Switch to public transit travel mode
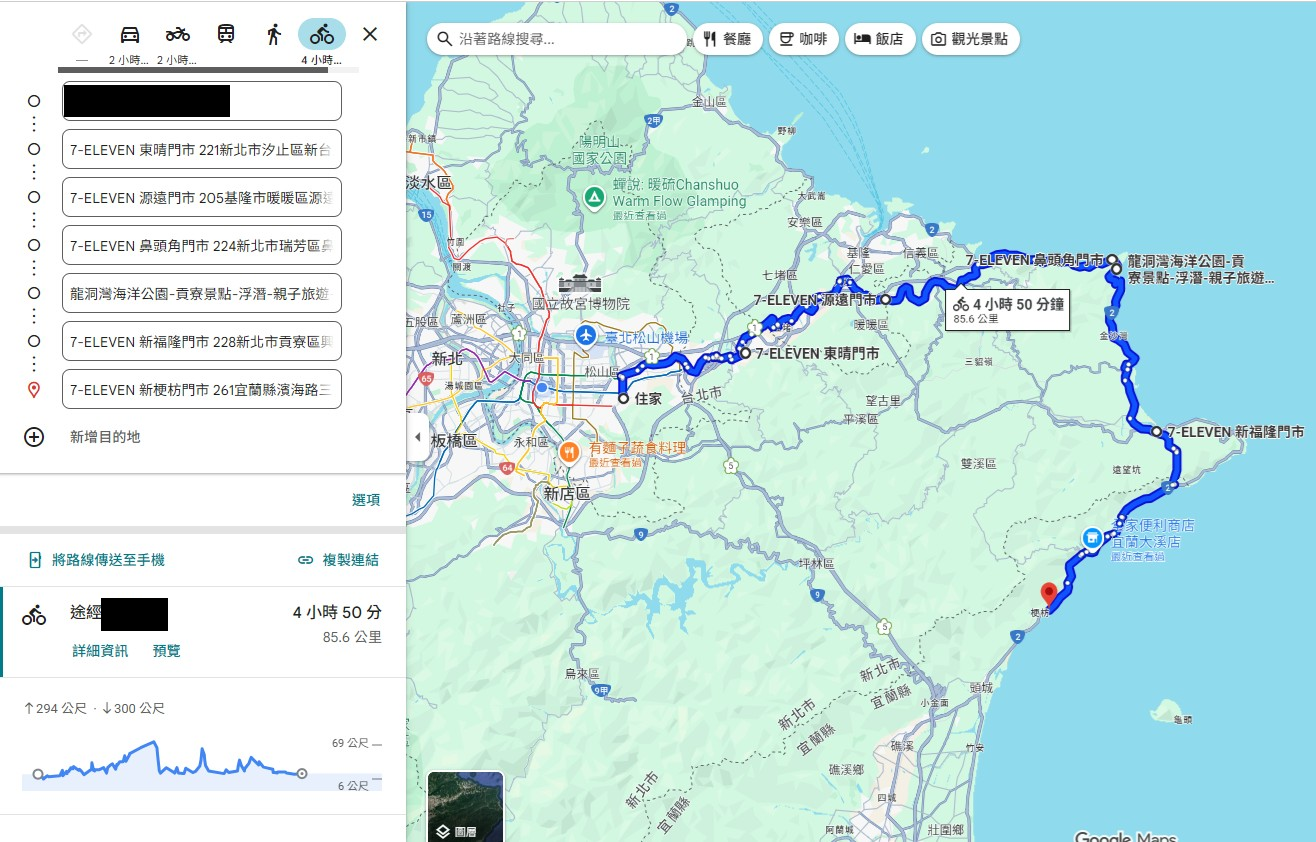 (x=226, y=35)
